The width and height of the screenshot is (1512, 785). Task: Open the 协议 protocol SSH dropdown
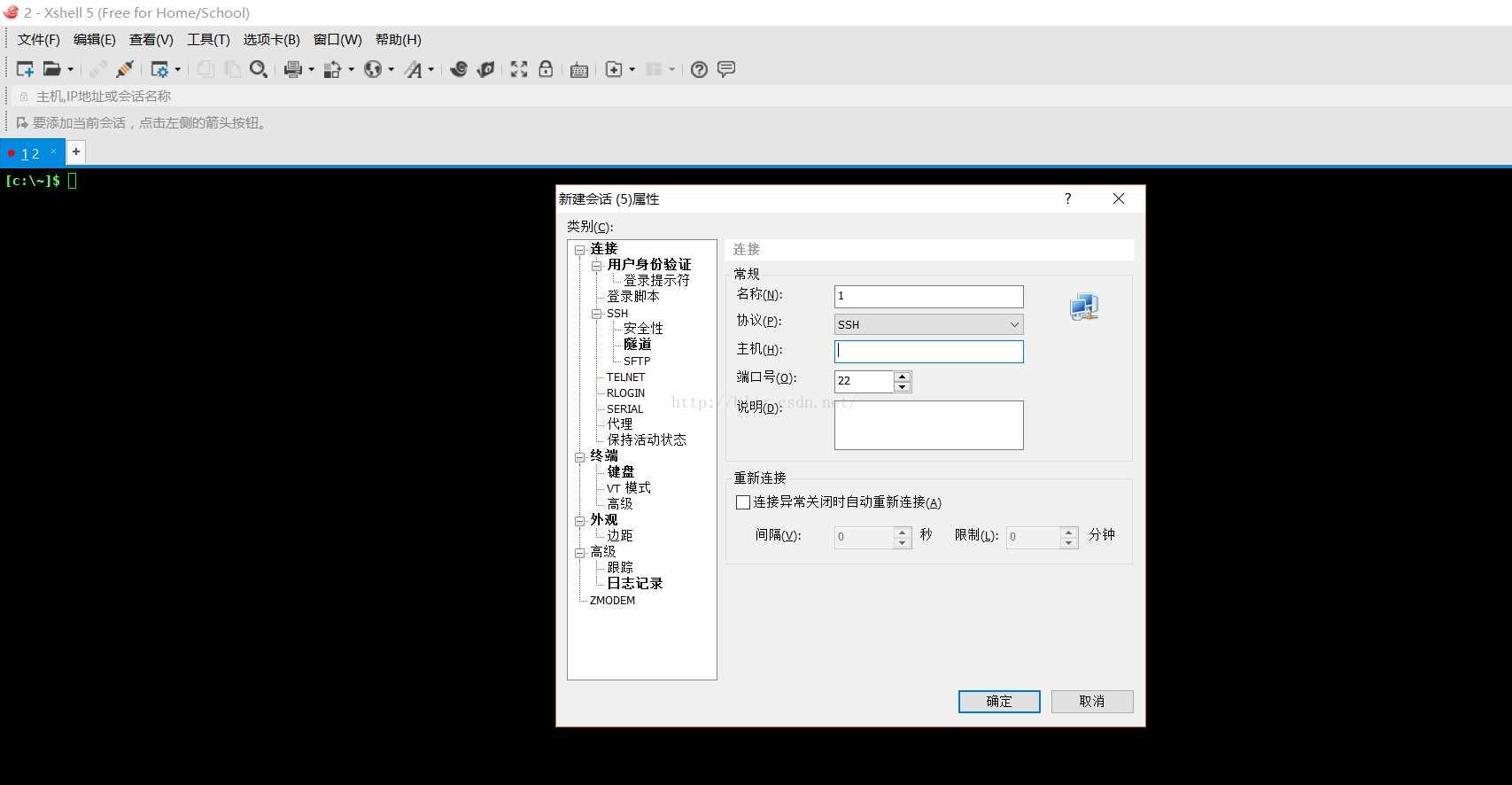coord(928,324)
